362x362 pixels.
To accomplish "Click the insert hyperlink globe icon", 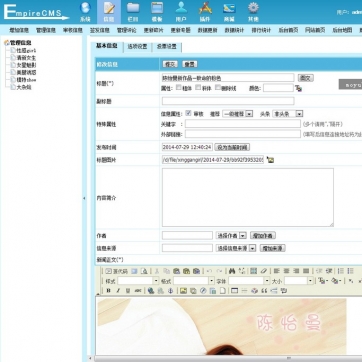I will point(151,291).
